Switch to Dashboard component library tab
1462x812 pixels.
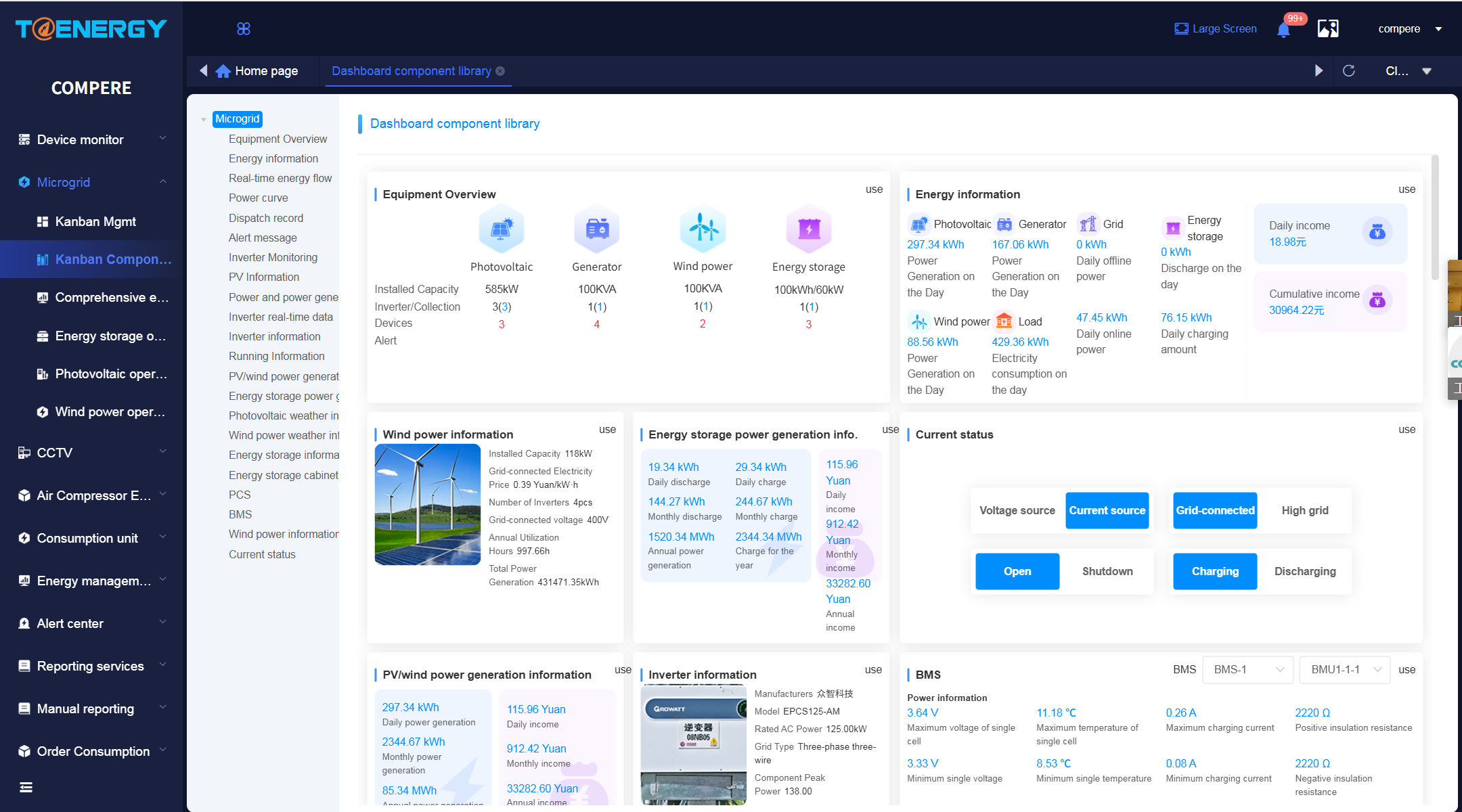click(412, 70)
